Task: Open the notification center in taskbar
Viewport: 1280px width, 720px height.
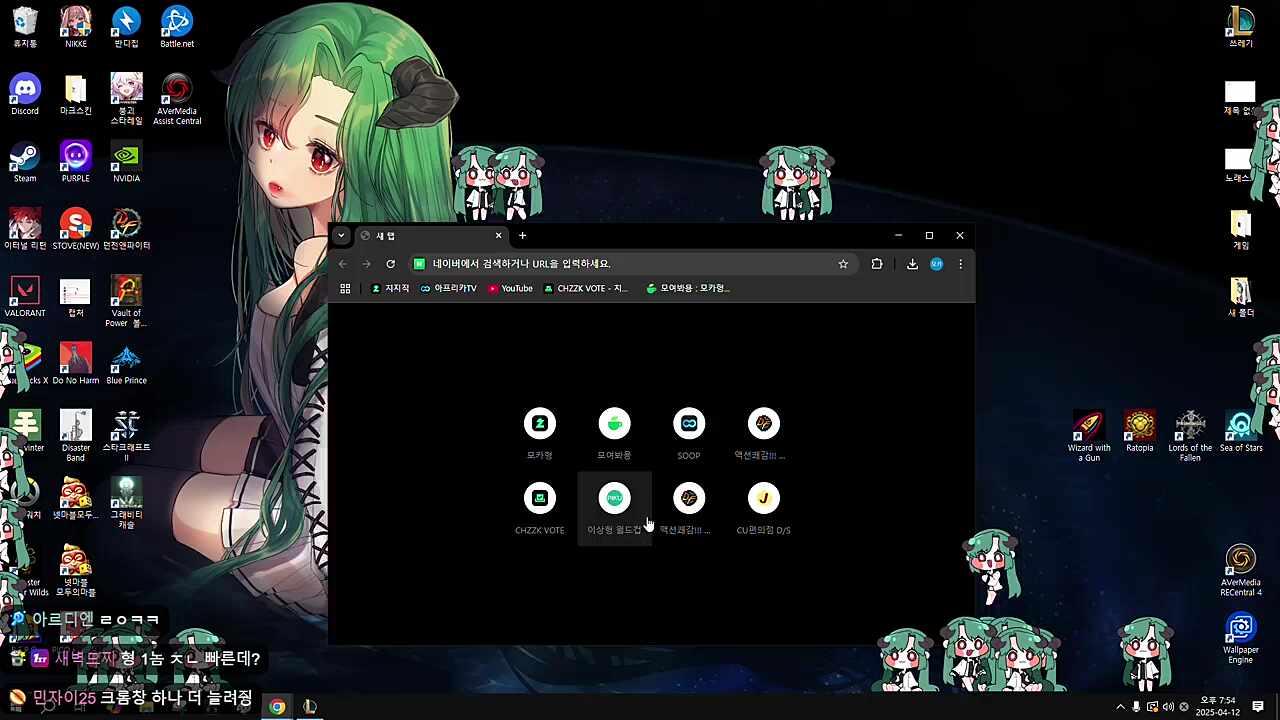Action: click(1258, 707)
